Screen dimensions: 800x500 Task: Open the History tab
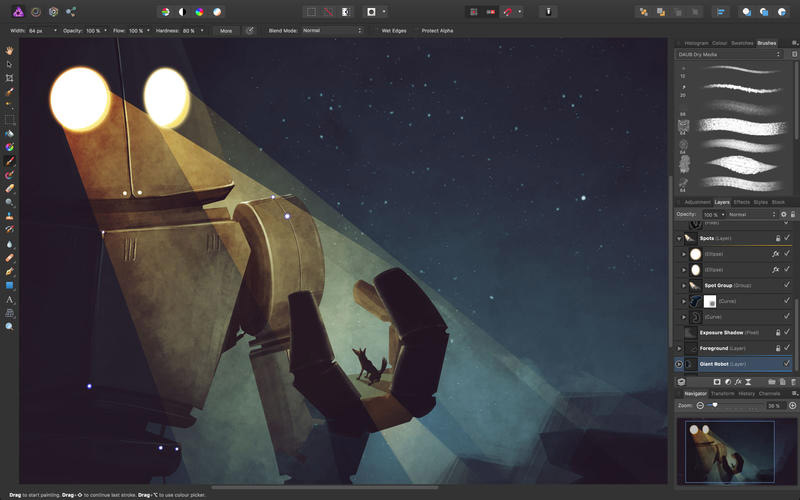click(x=746, y=393)
